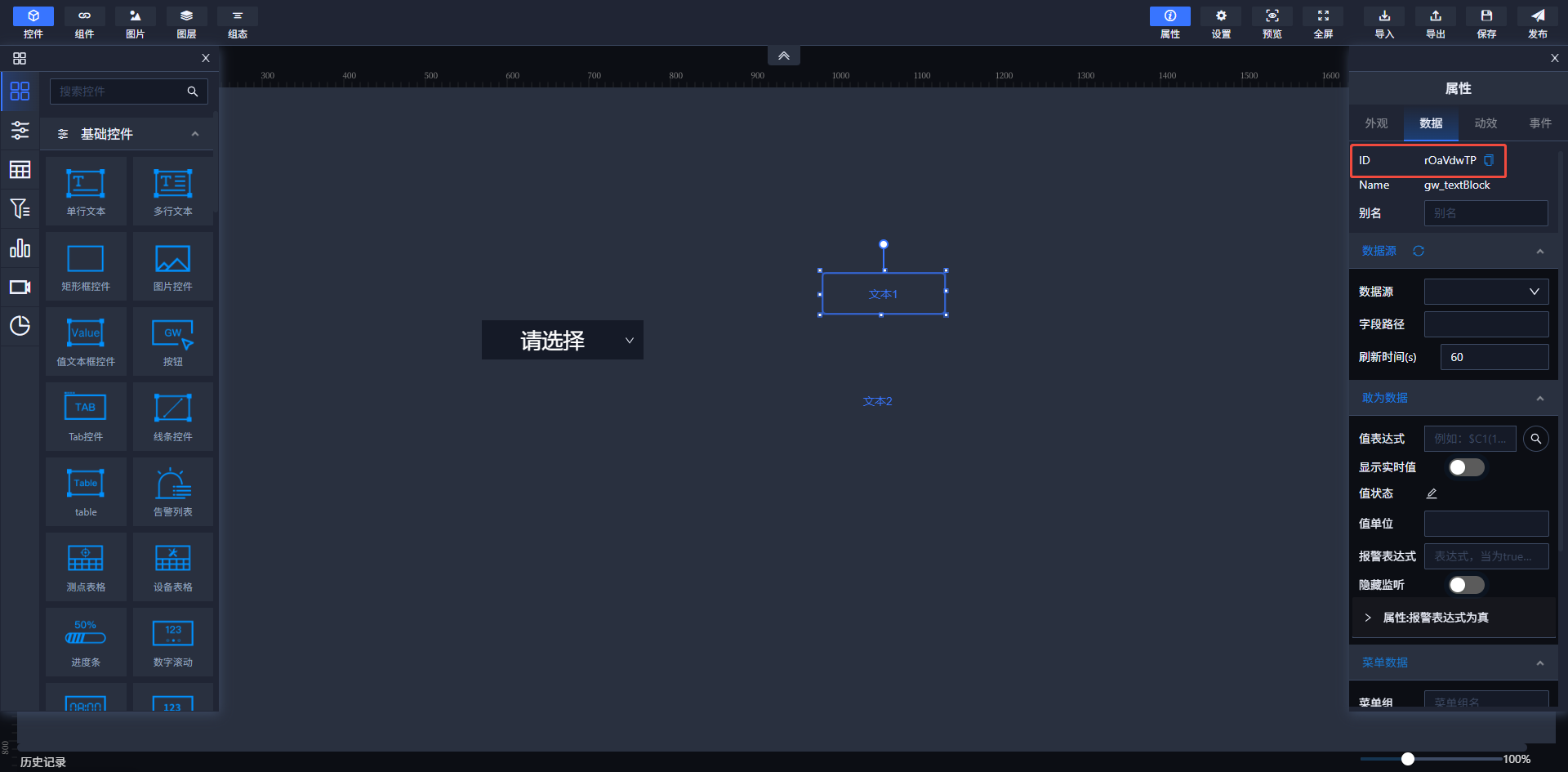Select the 文本1 element on canvas

coord(883,293)
